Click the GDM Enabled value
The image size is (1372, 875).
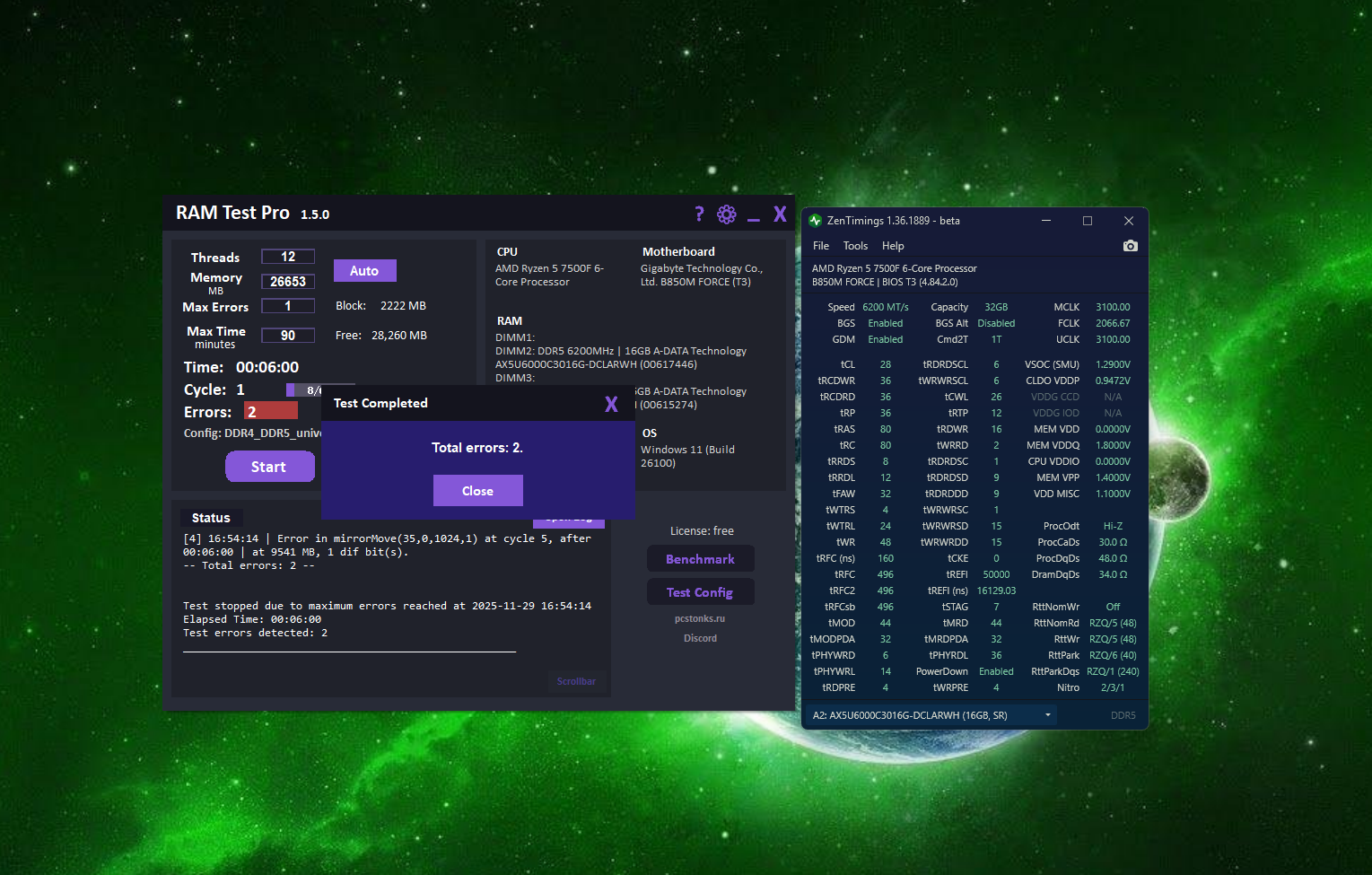(886, 339)
